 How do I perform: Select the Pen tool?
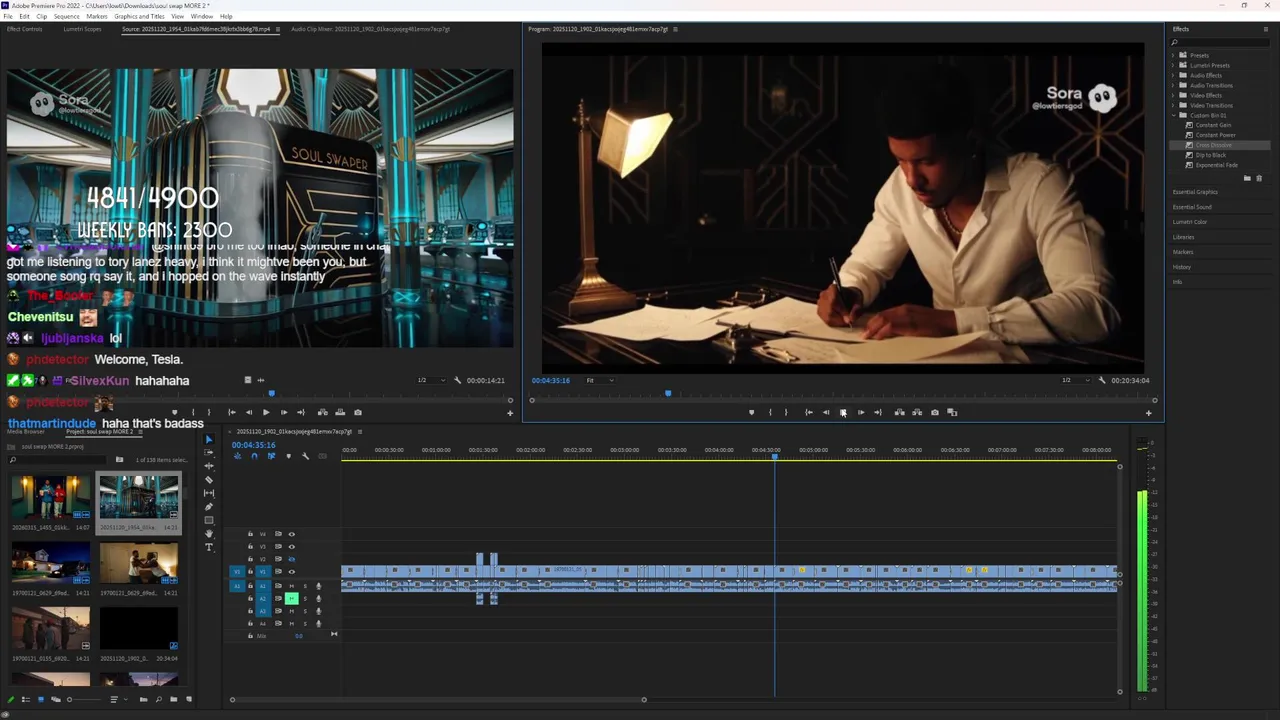[x=209, y=507]
